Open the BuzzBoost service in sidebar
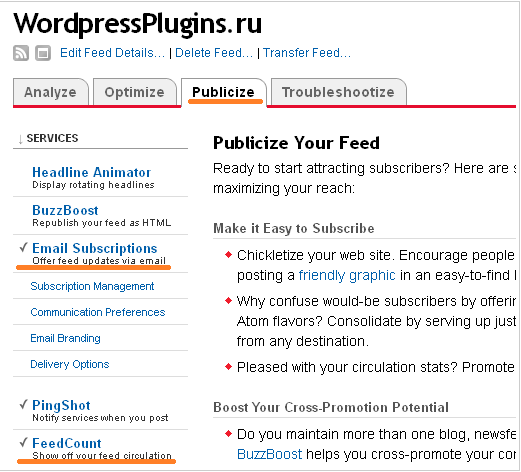This screenshot has width=521, height=472. [x=65, y=210]
